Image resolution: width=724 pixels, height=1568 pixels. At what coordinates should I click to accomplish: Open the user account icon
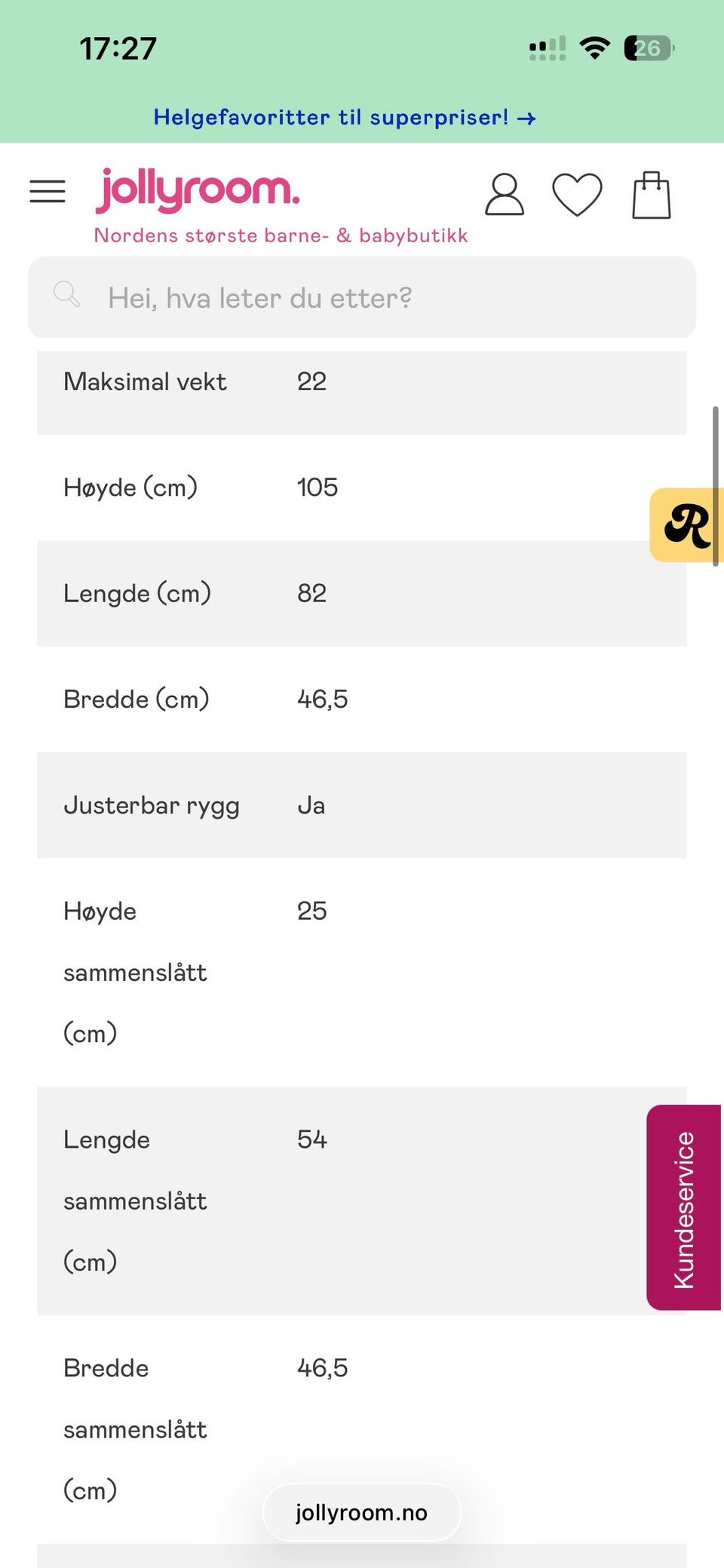tap(504, 195)
